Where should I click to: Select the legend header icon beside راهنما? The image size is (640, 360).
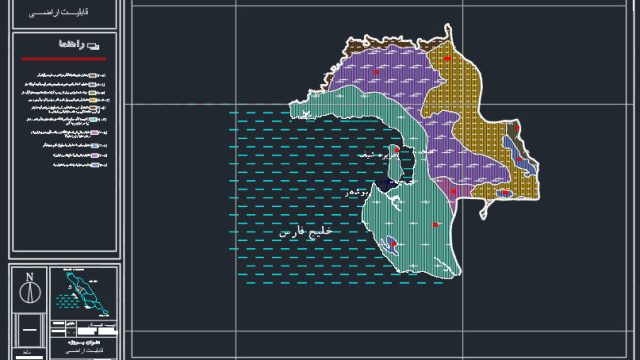click(x=93, y=46)
